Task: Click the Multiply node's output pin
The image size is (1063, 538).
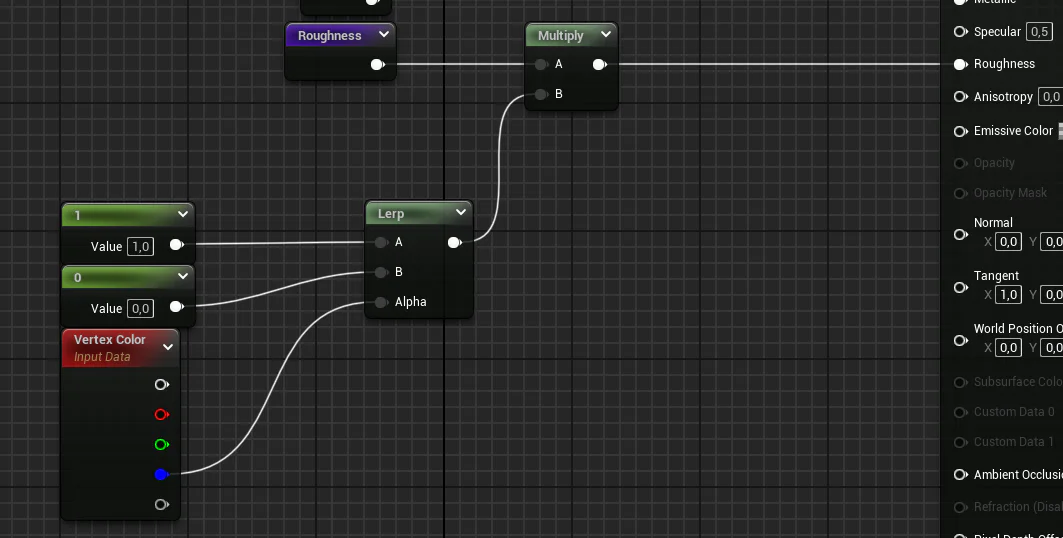Action: click(x=599, y=65)
